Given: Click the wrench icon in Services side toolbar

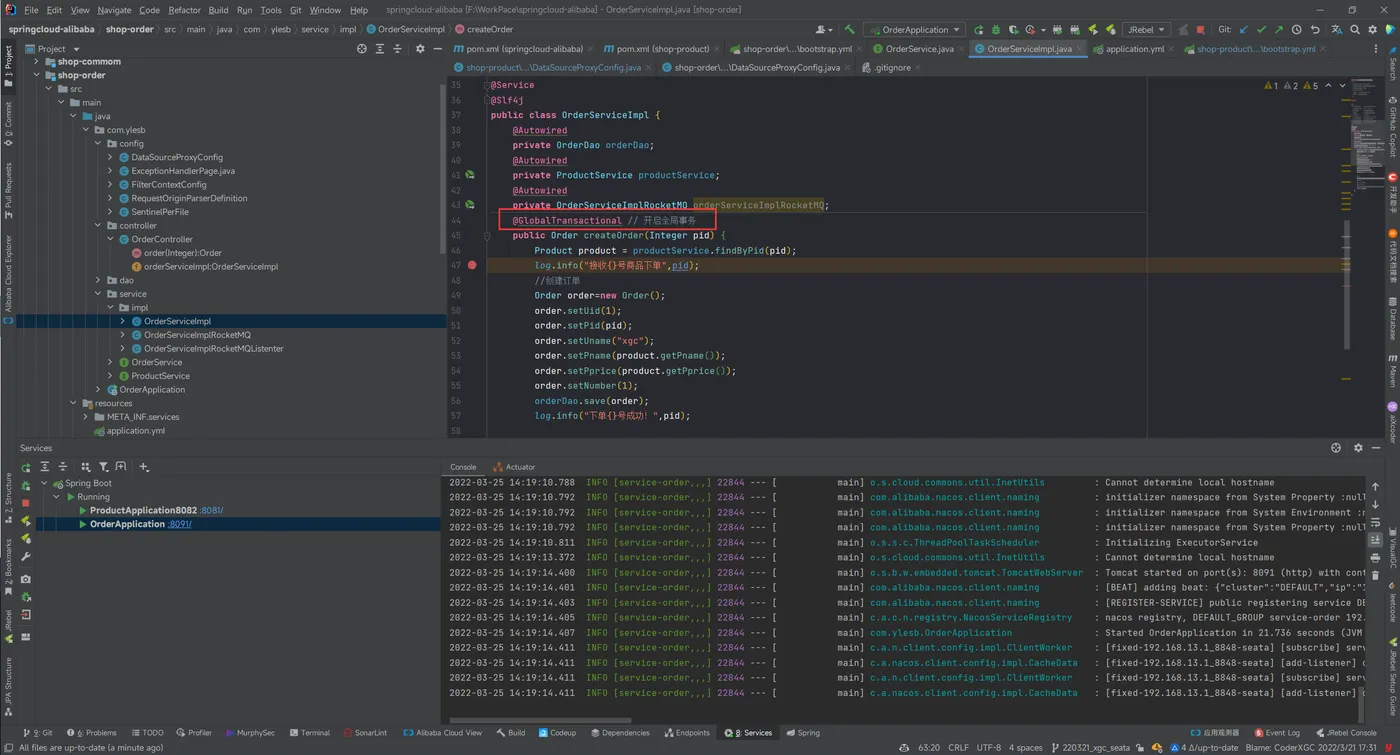Looking at the screenshot, I should coord(26,557).
